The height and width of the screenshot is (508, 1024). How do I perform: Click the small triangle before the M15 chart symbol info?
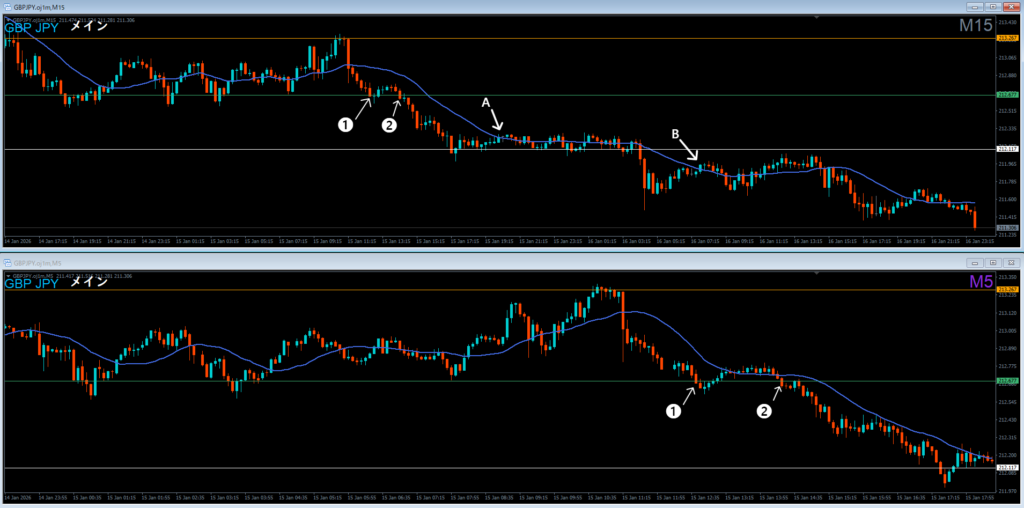coord(8,20)
